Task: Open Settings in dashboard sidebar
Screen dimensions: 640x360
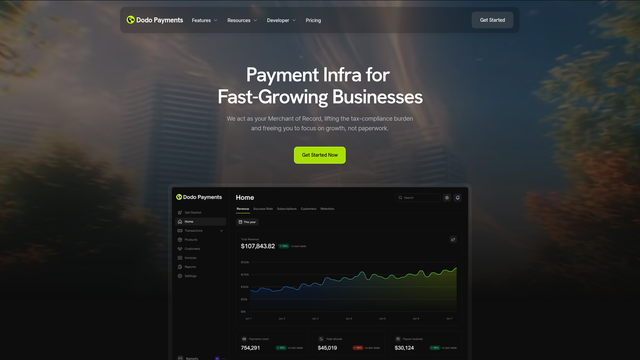Action: (200, 276)
